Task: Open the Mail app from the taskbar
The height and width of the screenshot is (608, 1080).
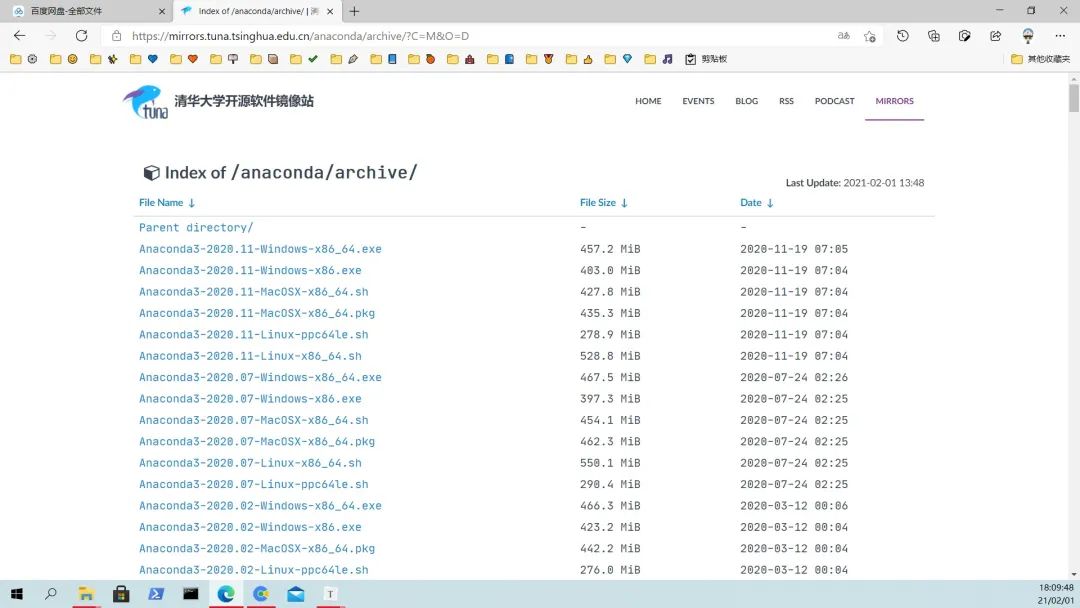Action: (296, 594)
